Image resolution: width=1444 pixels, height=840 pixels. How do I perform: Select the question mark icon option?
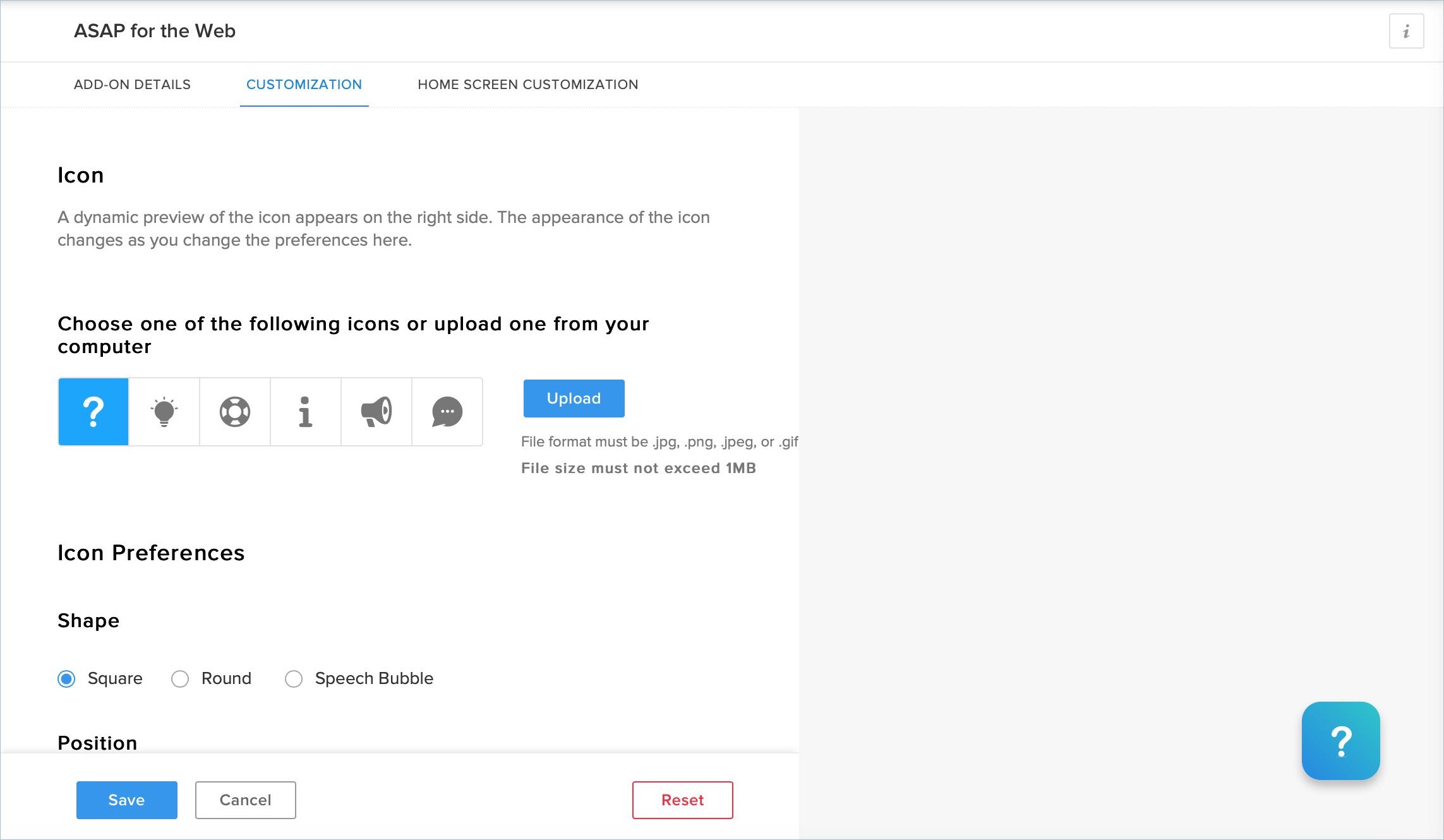[x=93, y=412]
